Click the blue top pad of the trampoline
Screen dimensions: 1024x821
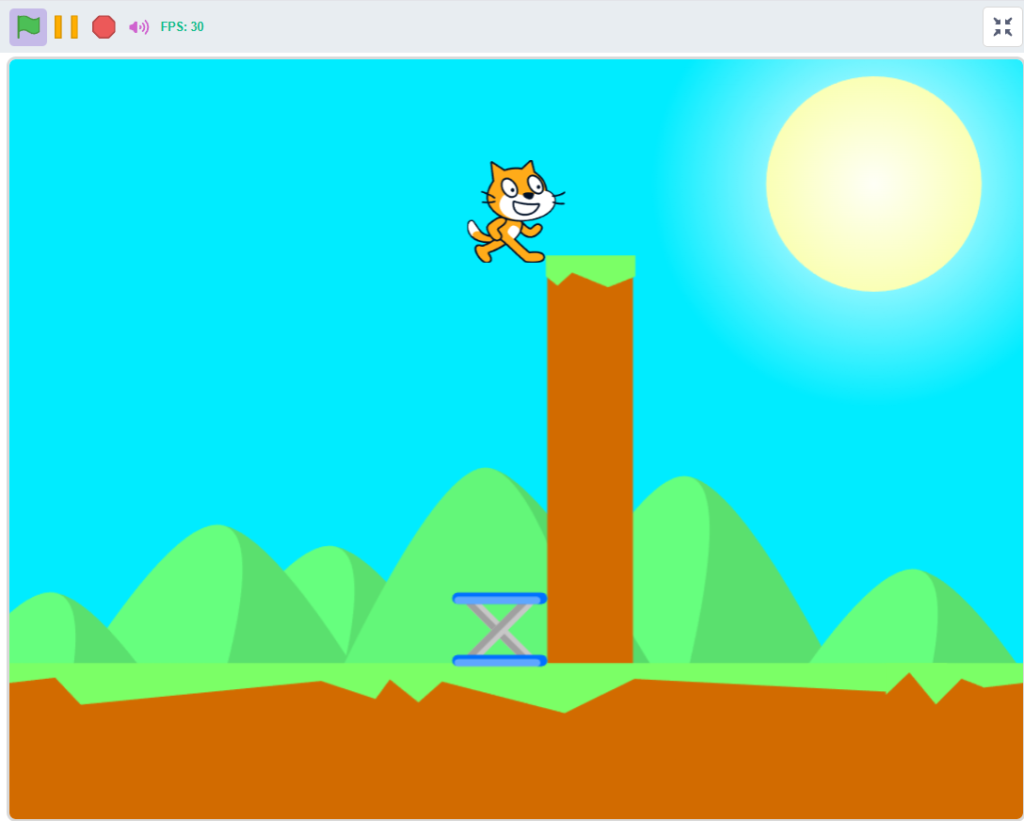499,598
